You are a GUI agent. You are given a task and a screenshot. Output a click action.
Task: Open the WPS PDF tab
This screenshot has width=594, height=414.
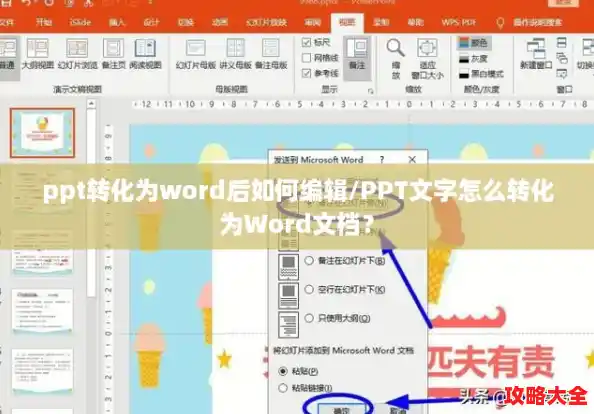tap(458, 23)
